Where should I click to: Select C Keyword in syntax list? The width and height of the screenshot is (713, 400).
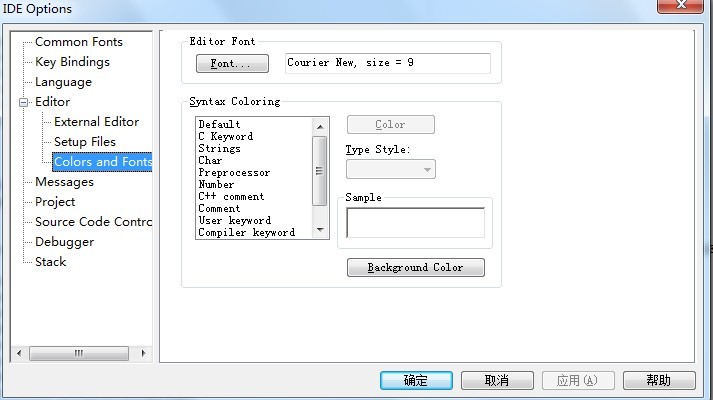(225, 136)
